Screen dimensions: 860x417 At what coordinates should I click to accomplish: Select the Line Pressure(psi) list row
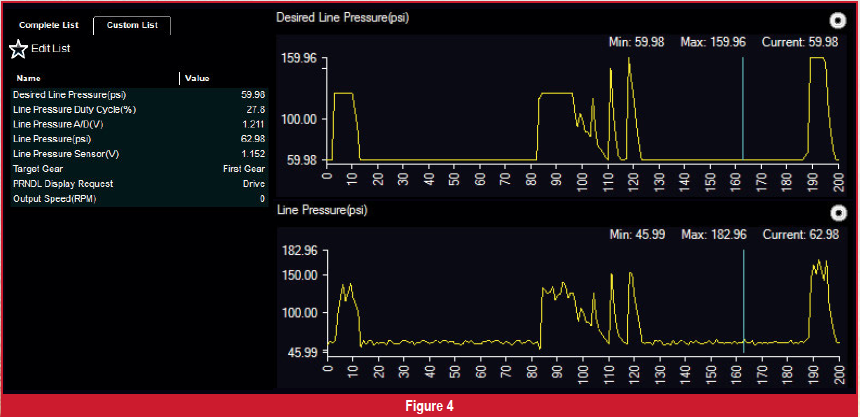click(x=138, y=139)
